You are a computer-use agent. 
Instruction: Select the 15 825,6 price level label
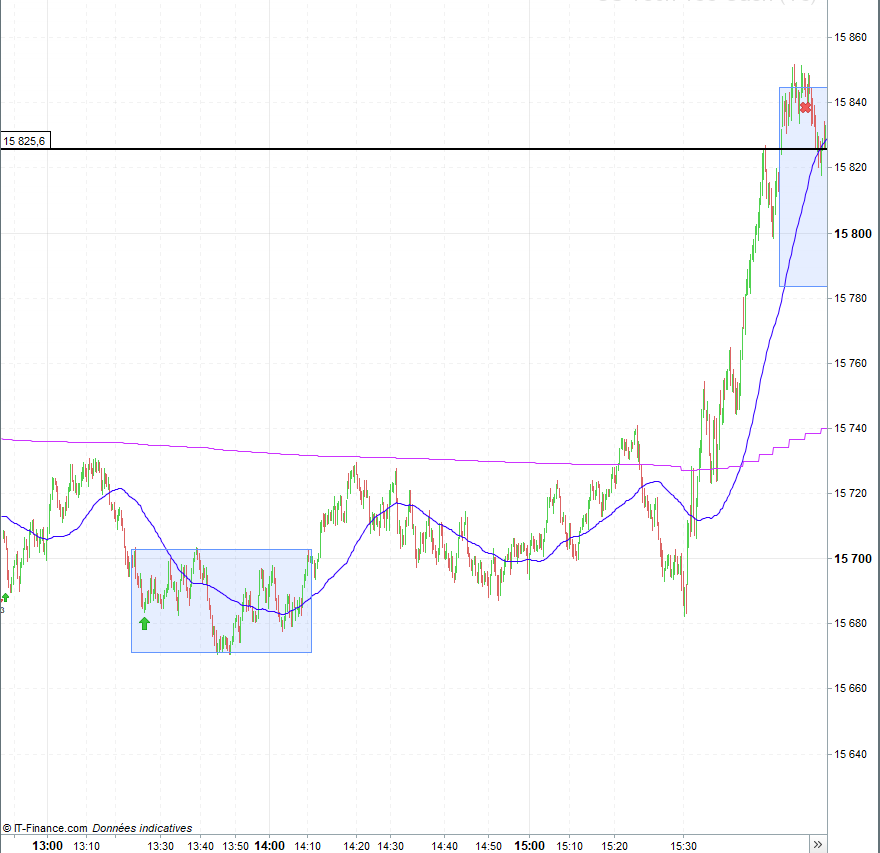(x=25, y=141)
